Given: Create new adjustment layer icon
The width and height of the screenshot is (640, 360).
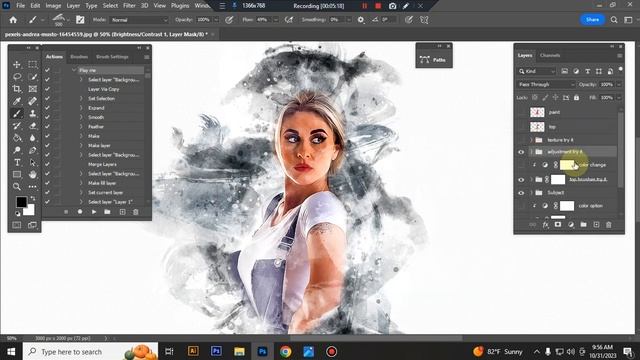Looking at the screenshot, I should tap(571, 224).
